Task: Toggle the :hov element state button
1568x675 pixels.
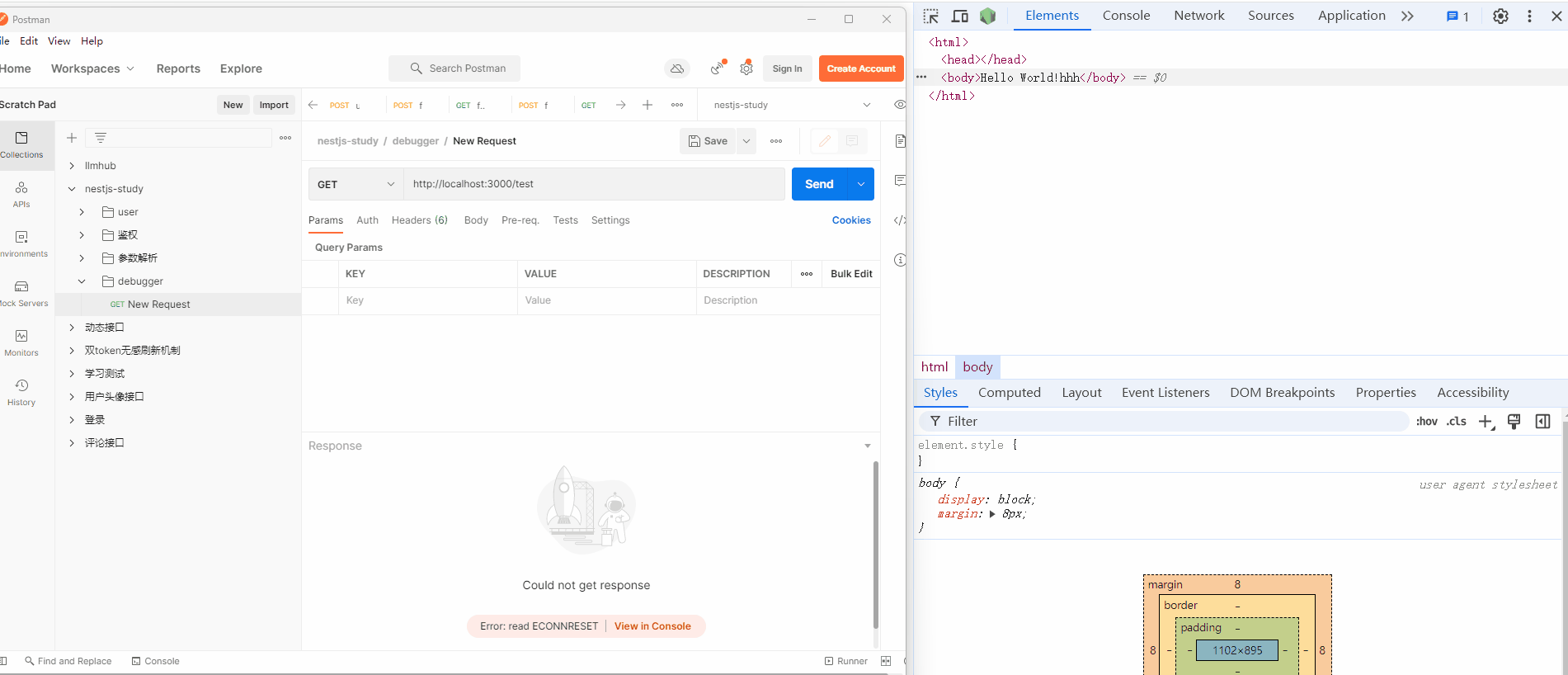Action: click(x=1427, y=422)
